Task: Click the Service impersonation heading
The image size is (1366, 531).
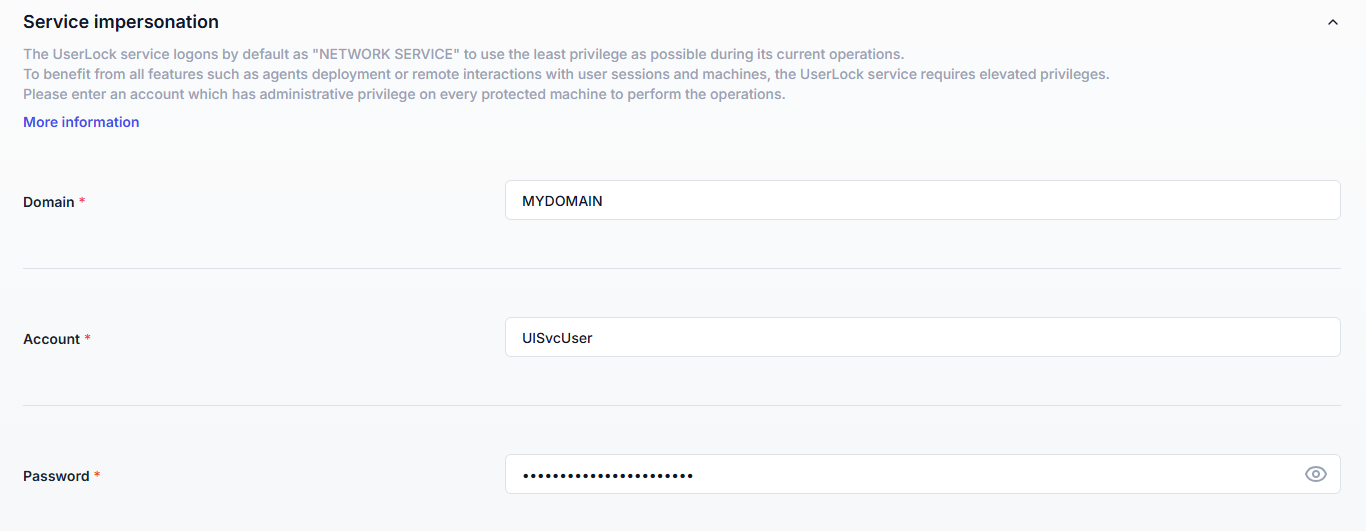Action: click(x=121, y=22)
